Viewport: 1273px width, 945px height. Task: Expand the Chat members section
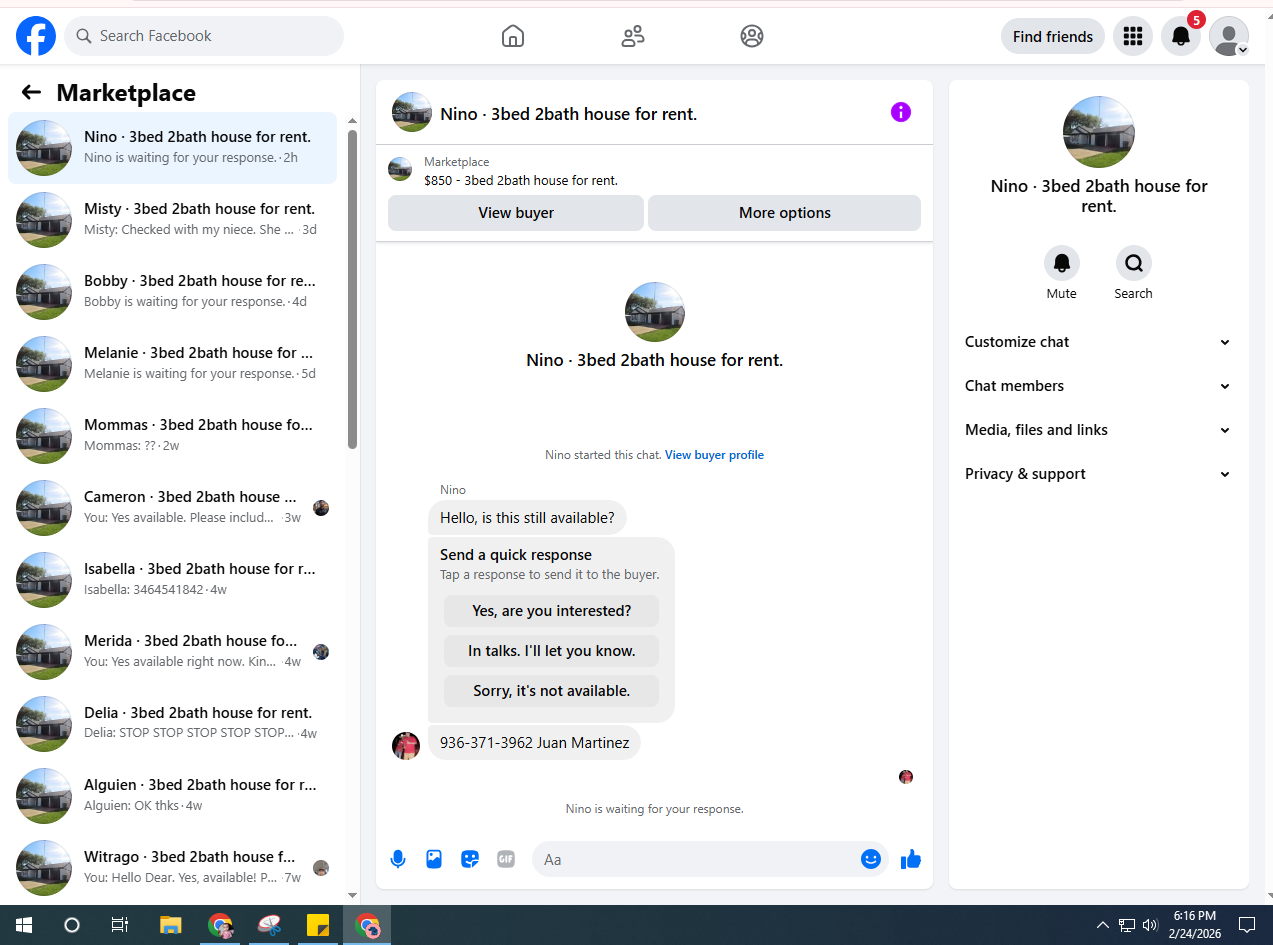click(1098, 386)
